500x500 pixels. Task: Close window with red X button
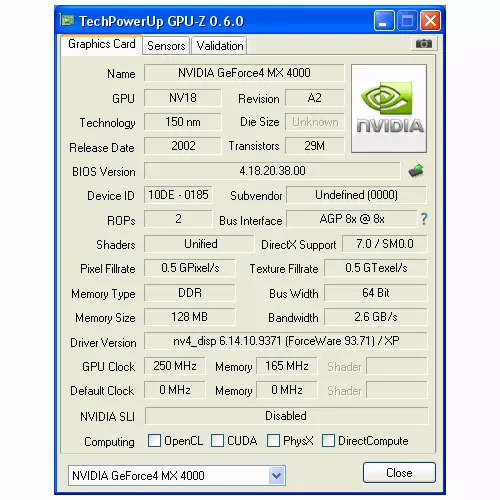430,21
